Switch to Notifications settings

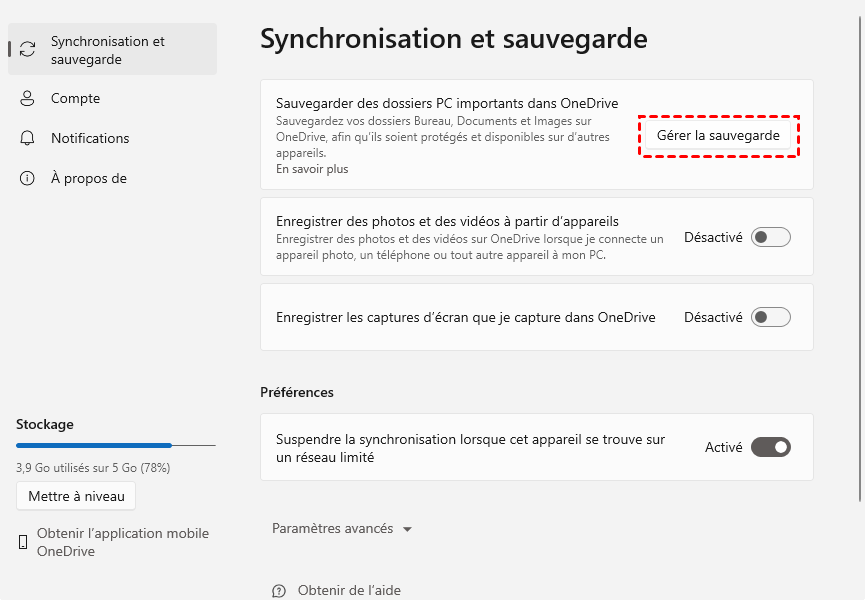click(x=90, y=138)
